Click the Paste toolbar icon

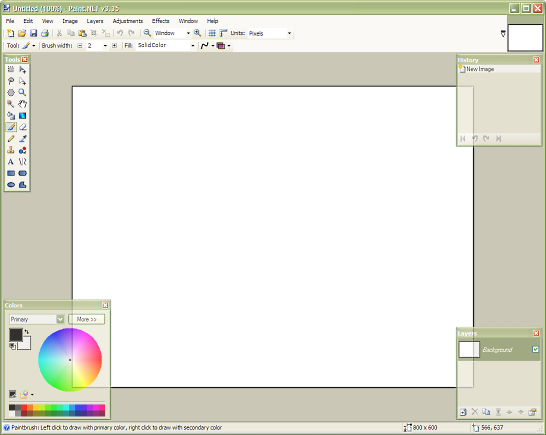(x=83, y=33)
